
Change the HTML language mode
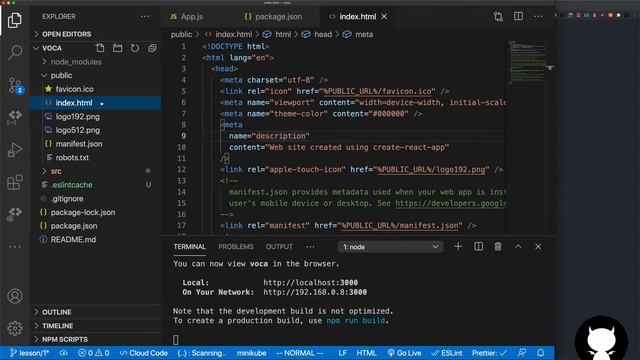coord(366,353)
